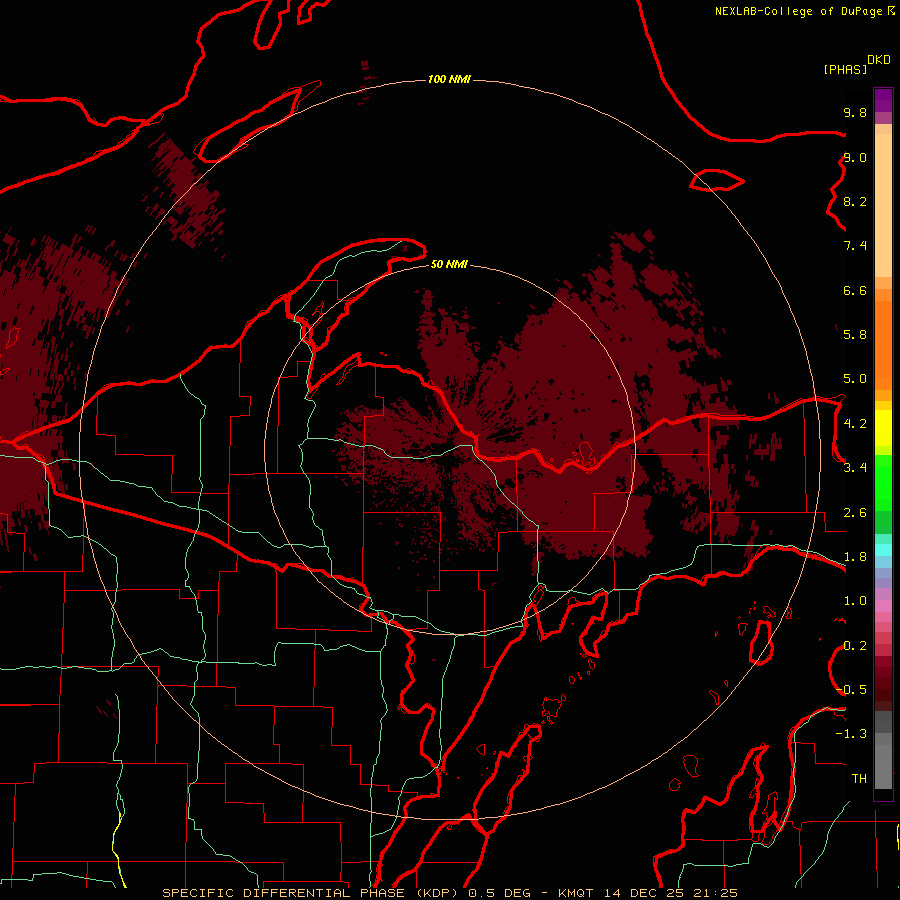This screenshot has height=900, width=900.
Task: Click the 1.8 scale value
Action: point(855,556)
